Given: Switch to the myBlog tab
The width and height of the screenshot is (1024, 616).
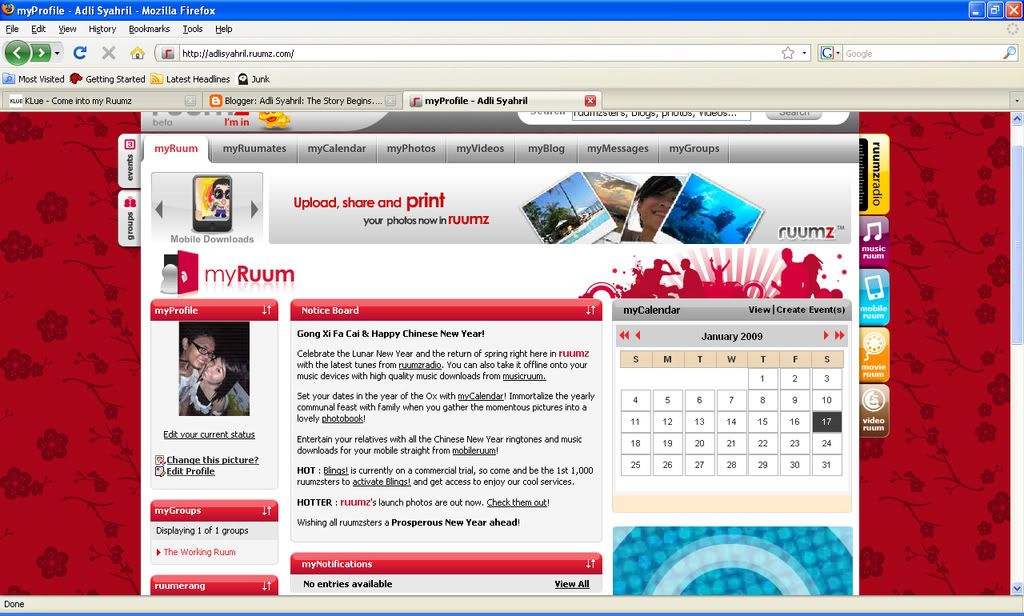Looking at the screenshot, I should (x=546, y=148).
